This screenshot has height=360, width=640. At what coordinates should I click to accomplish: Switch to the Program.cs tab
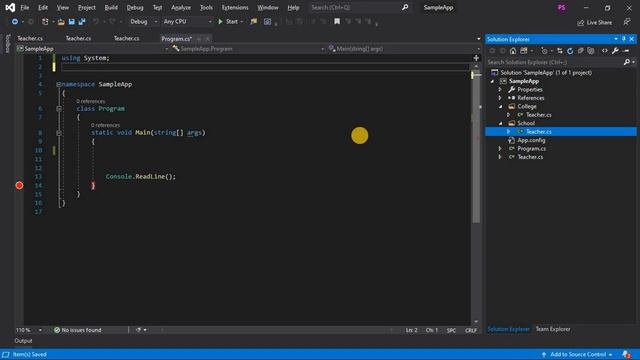pyautogui.click(x=176, y=39)
